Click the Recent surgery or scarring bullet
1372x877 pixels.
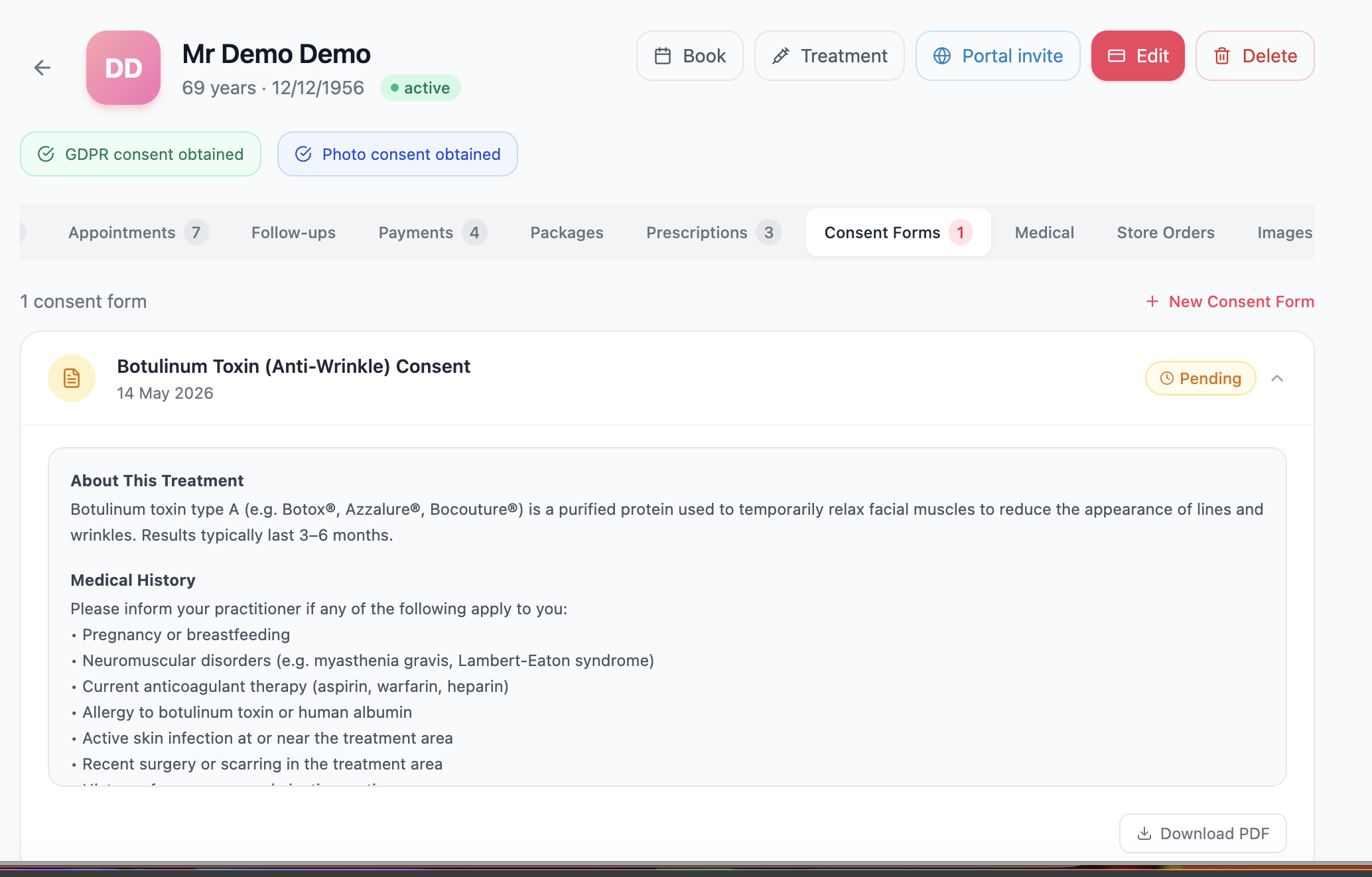point(257,764)
